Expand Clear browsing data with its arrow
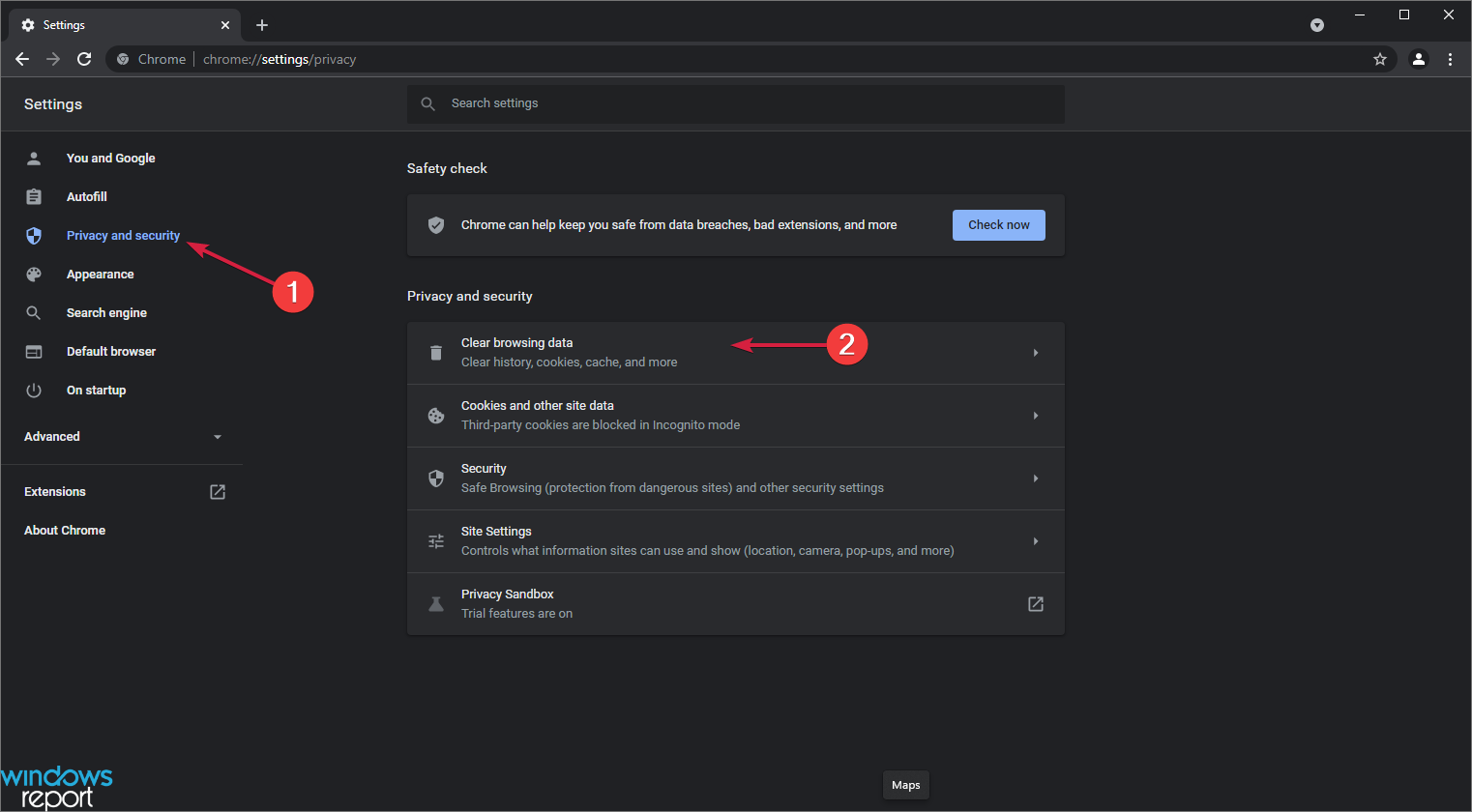Screen dimensions: 1472x812 1036,353
